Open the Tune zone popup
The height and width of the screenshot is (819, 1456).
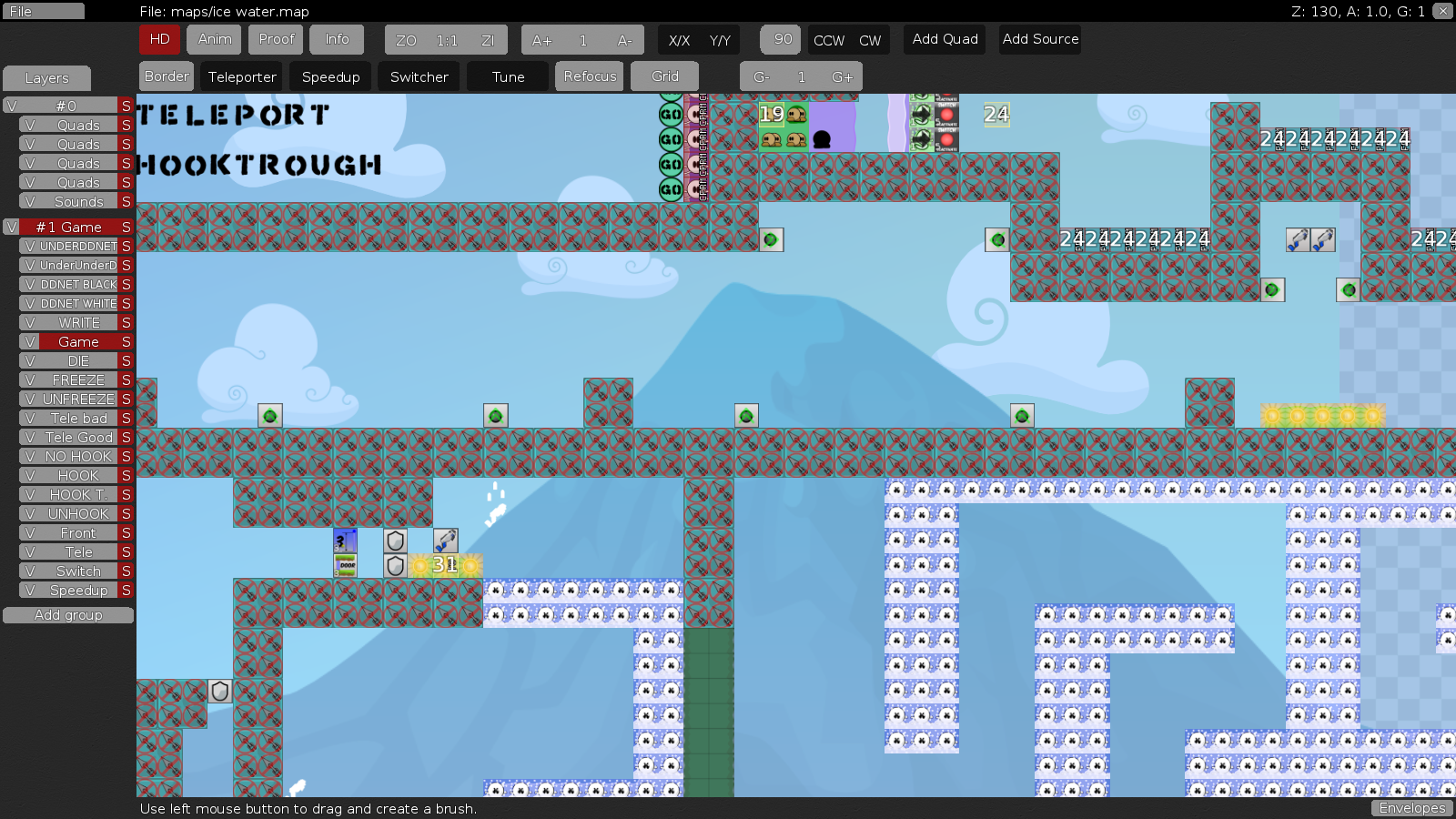(x=508, y=77)
